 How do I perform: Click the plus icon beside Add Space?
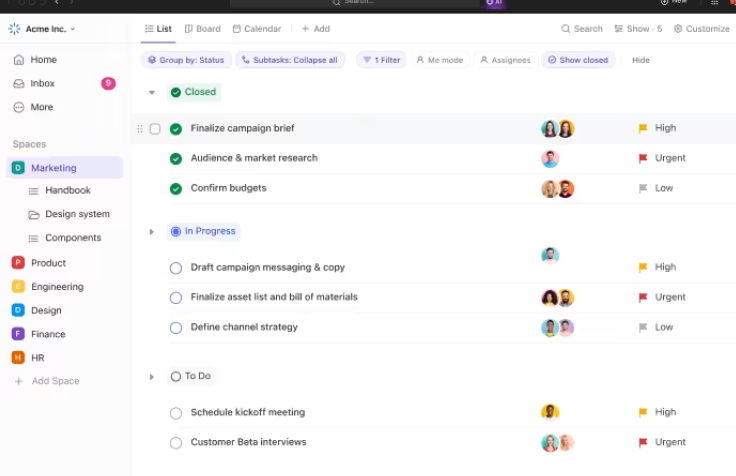(18, 381)
